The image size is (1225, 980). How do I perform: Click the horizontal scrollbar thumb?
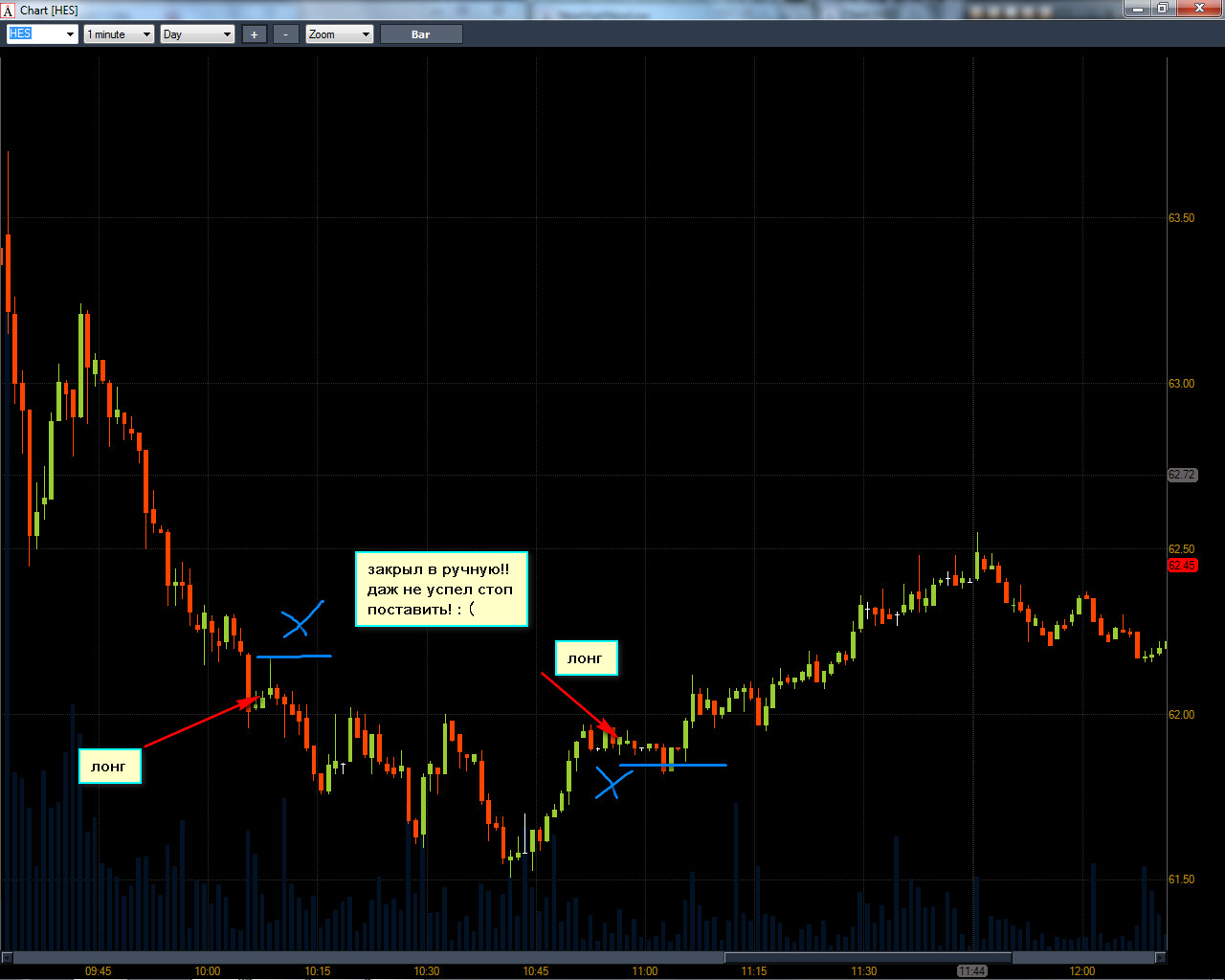(868, 957)
